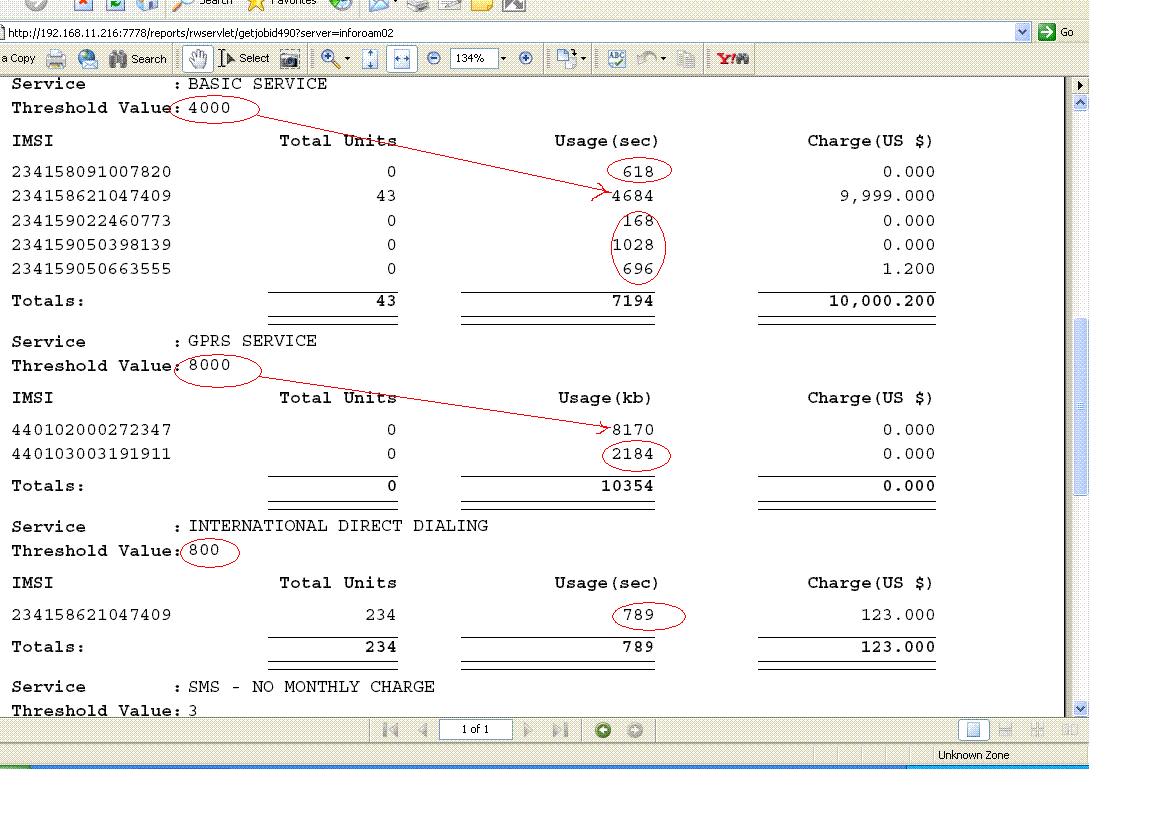Click the Fit Page height icon
The image size is (1152, 838).
coord(370,59)
